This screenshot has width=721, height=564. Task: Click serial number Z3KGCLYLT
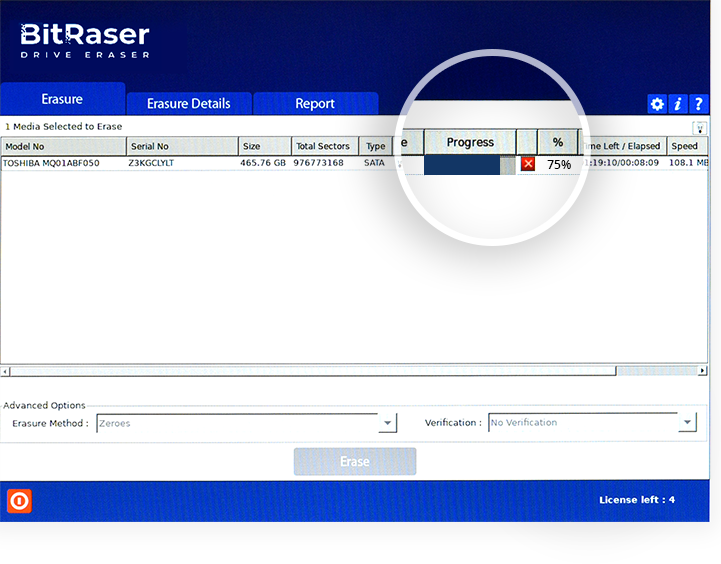pos(151,163)
